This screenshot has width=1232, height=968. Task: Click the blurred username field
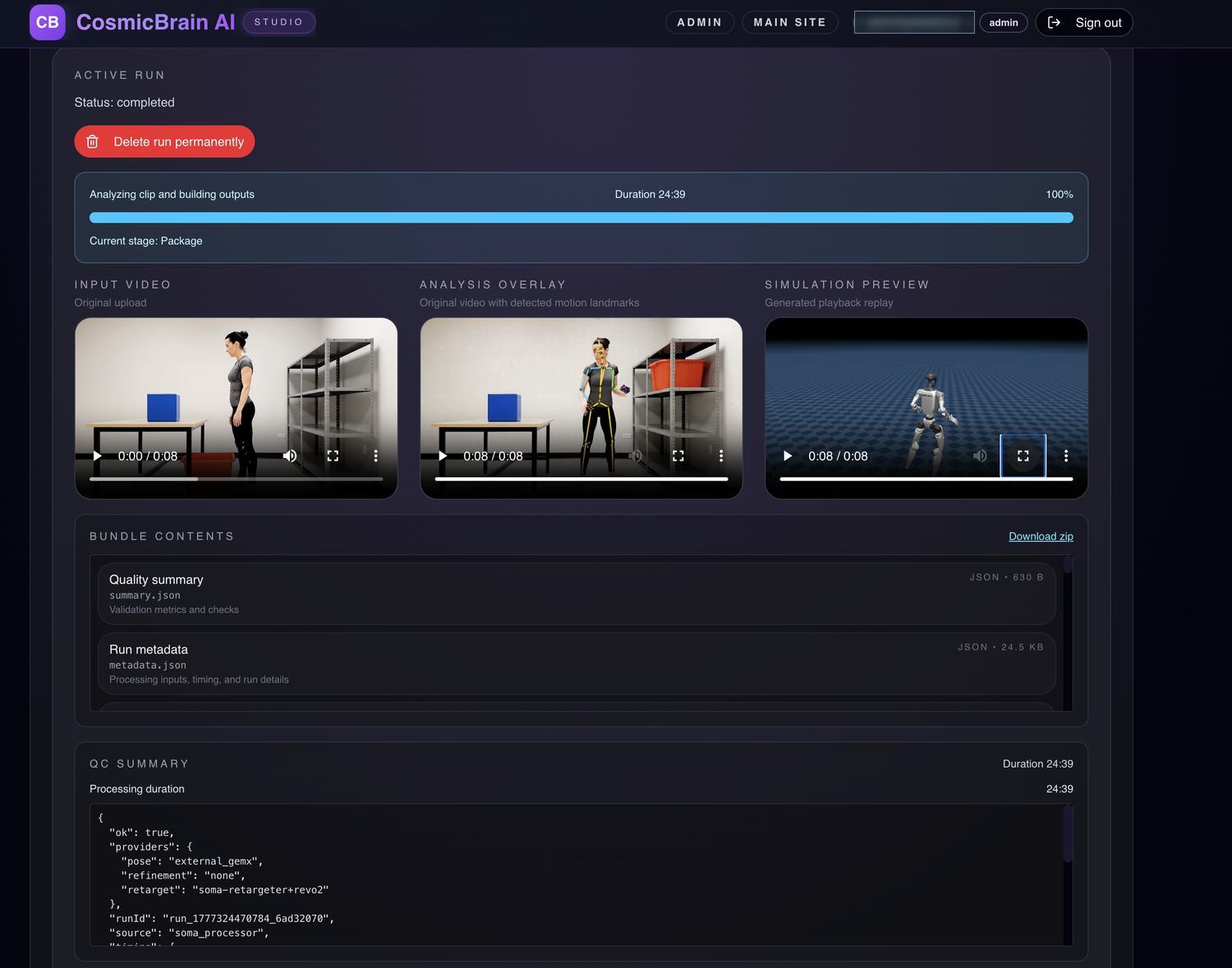[914, 22]
